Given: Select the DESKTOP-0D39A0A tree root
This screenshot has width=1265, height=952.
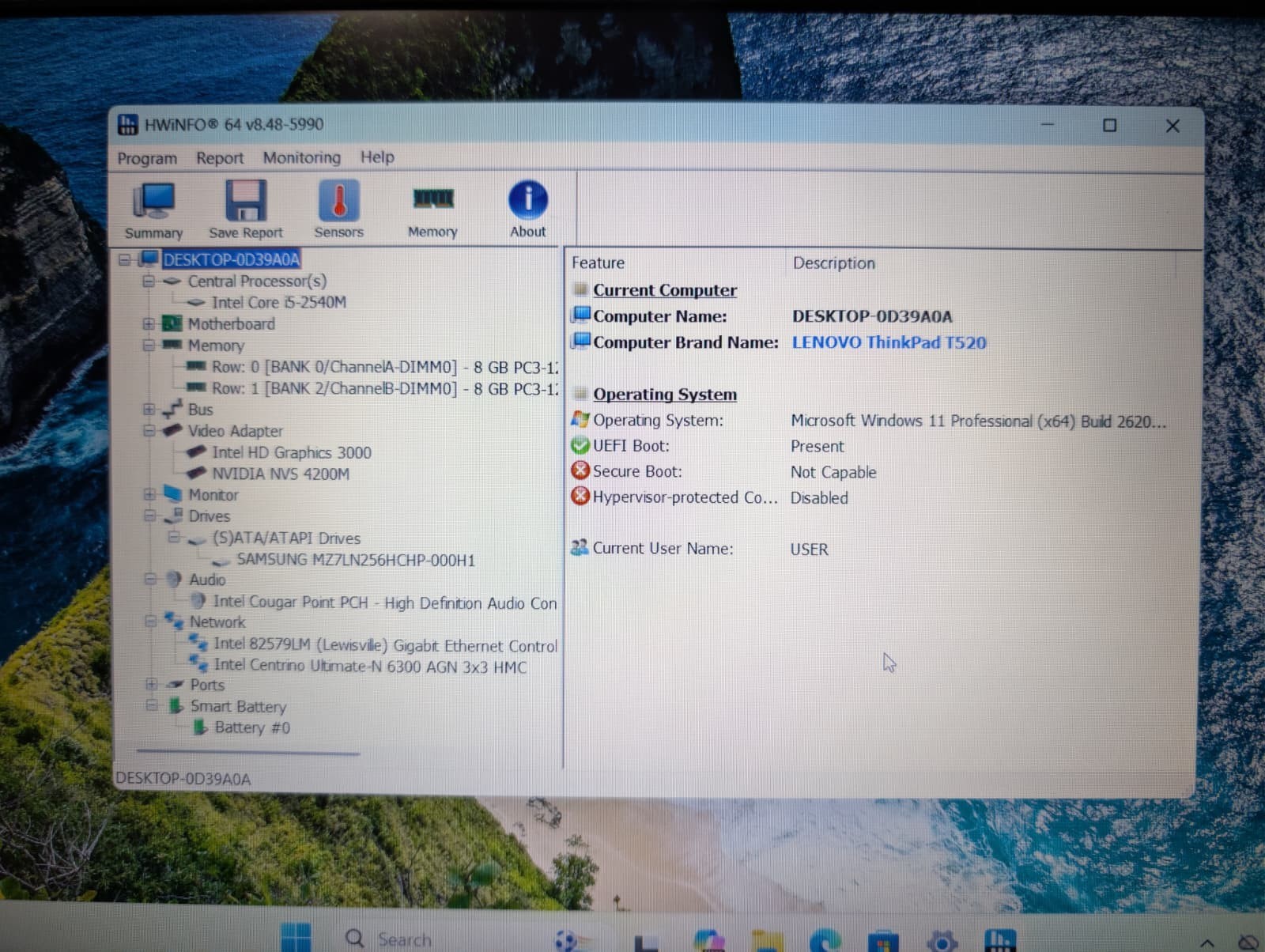Looking at the screenshot, I should [x=232, y=259].
